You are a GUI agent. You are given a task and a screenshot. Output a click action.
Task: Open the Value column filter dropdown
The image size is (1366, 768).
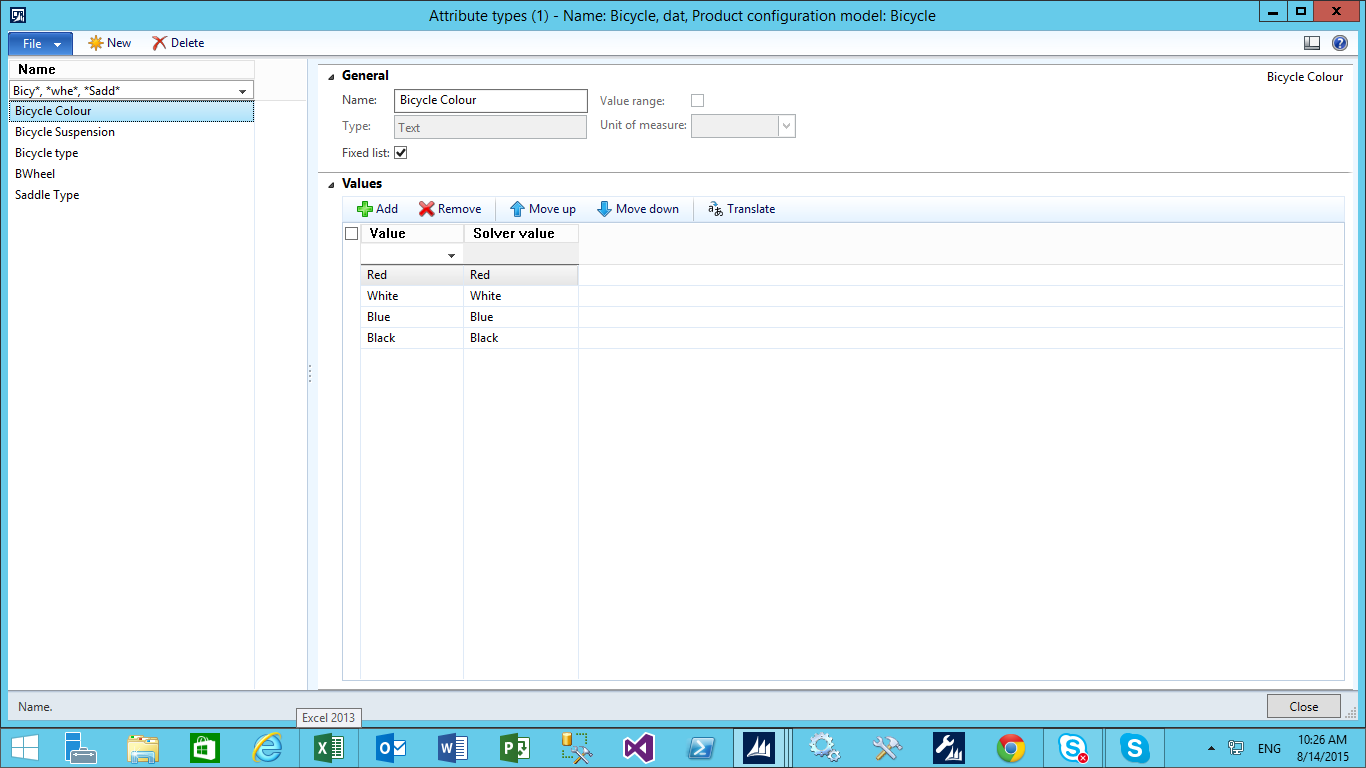pyautogui.click(x=451, y=256)
